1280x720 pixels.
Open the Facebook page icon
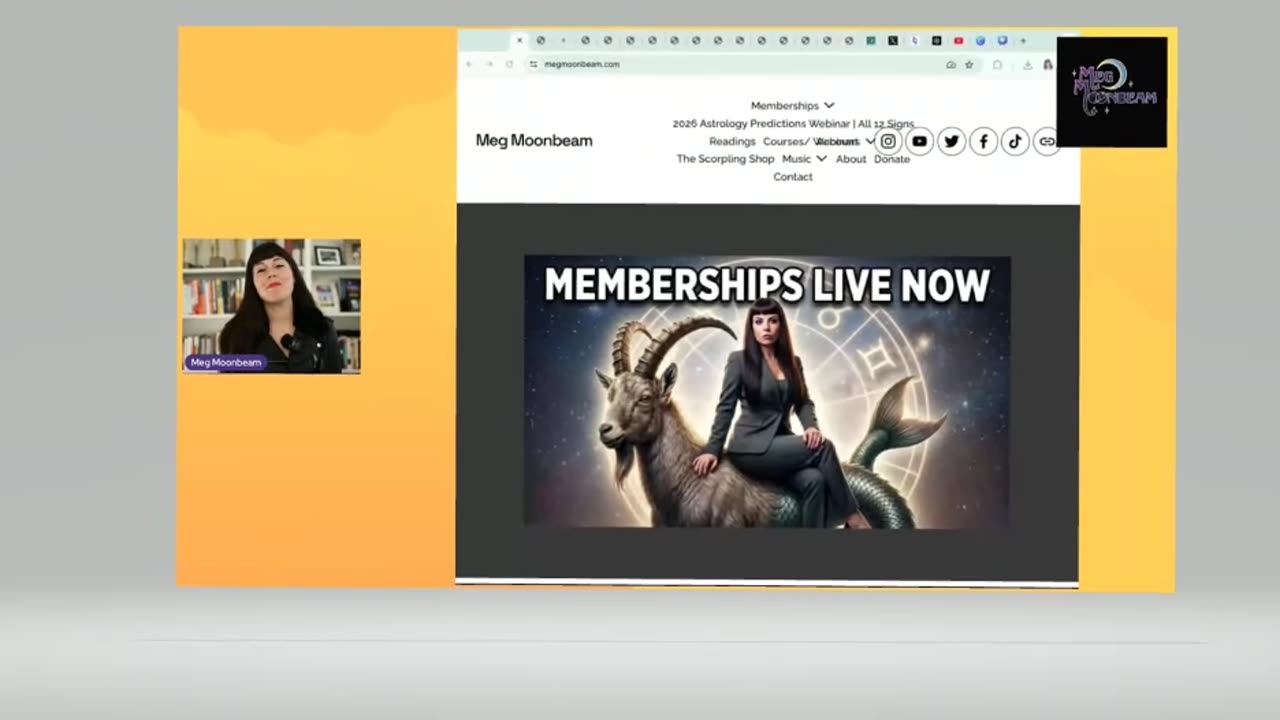(x=984, y=141)
